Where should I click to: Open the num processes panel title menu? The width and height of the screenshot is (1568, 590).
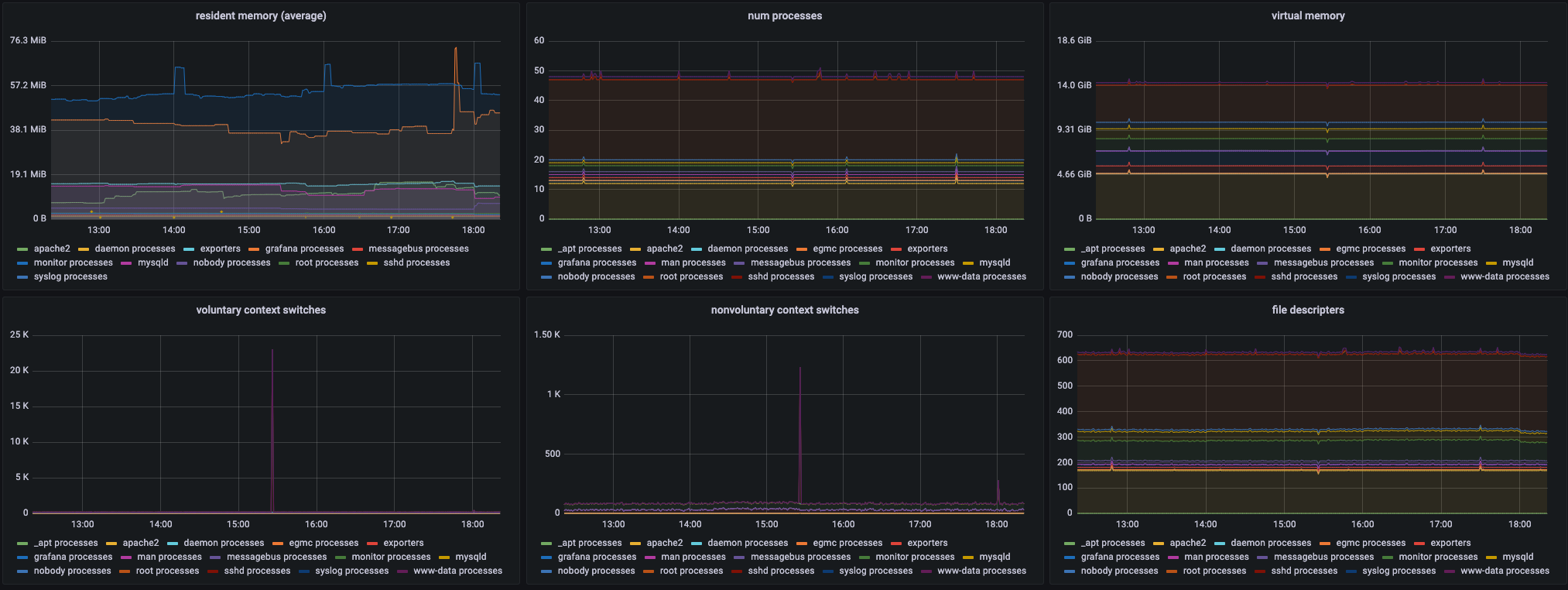tap(785, 15)
